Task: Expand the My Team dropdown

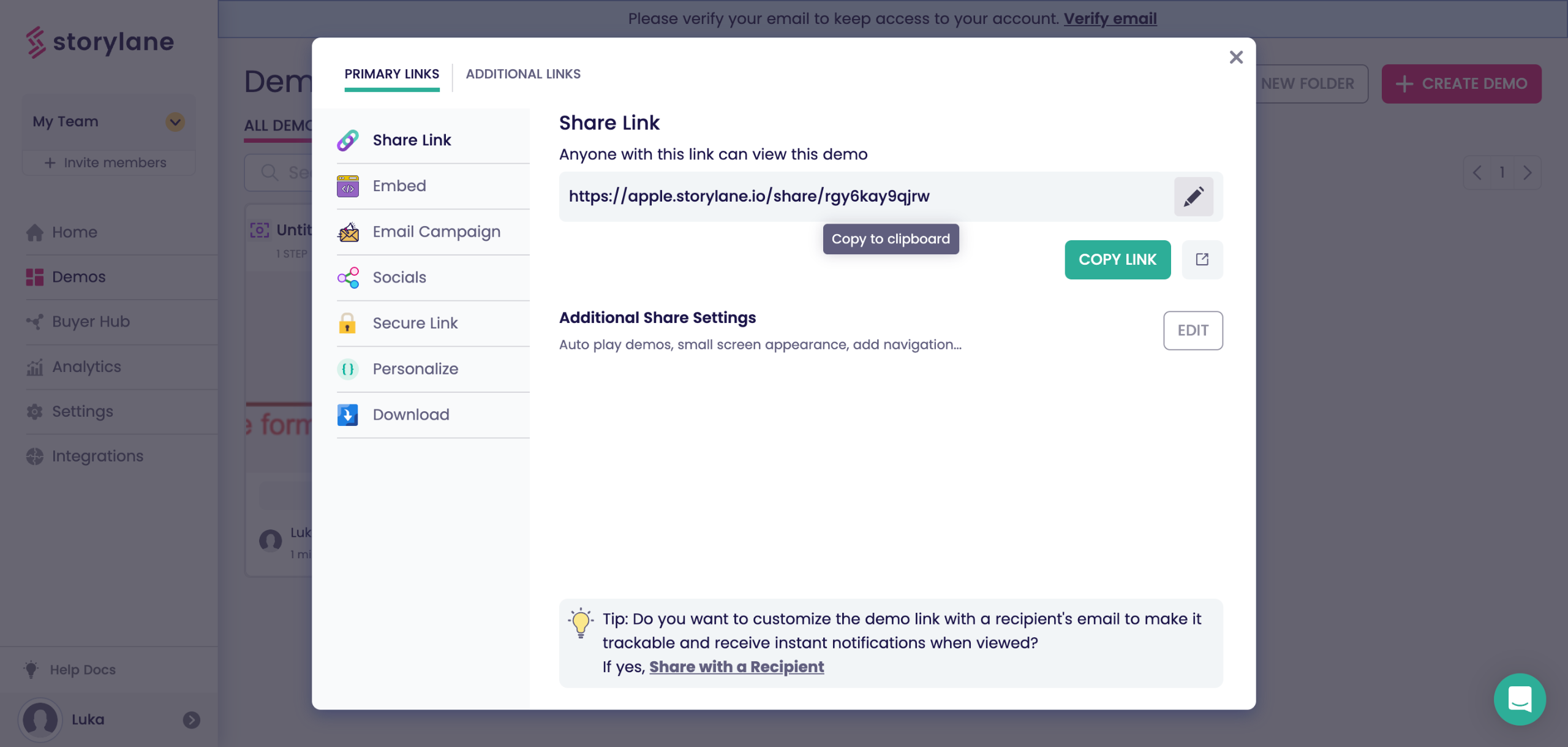Action: click(x=175, y=121)
